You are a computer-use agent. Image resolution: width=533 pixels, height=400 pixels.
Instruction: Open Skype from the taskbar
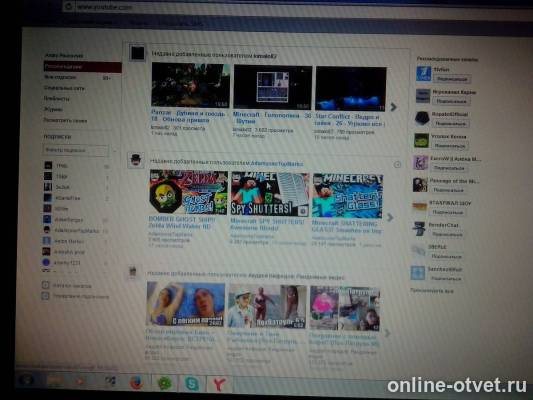coord(192,384)
